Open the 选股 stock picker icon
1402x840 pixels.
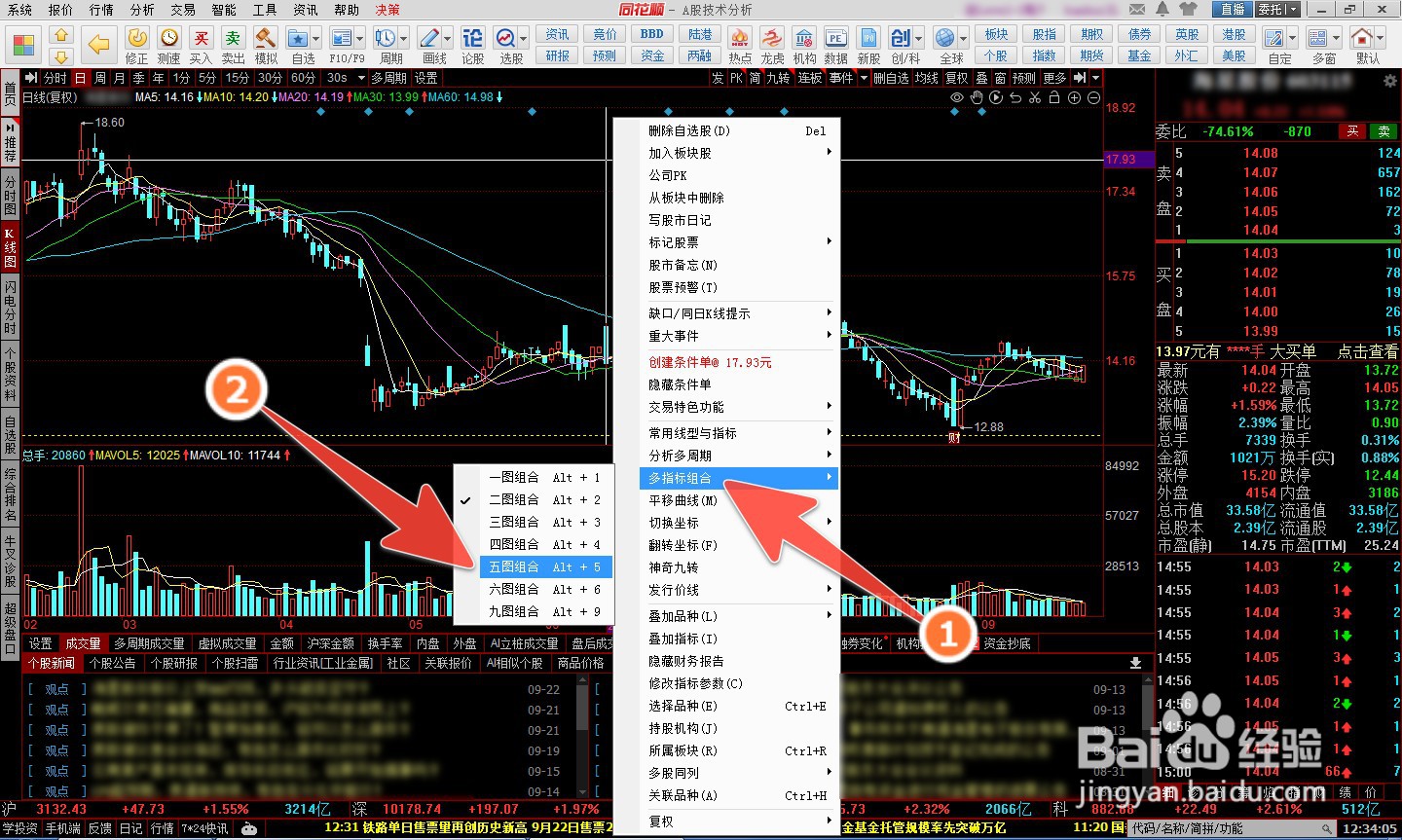coord(506,38)
